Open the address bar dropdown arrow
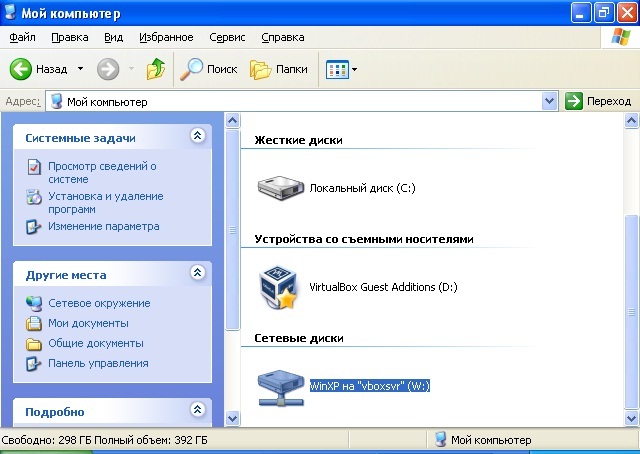The height and width of the screenshot is (454, 640). coord(549,101)
